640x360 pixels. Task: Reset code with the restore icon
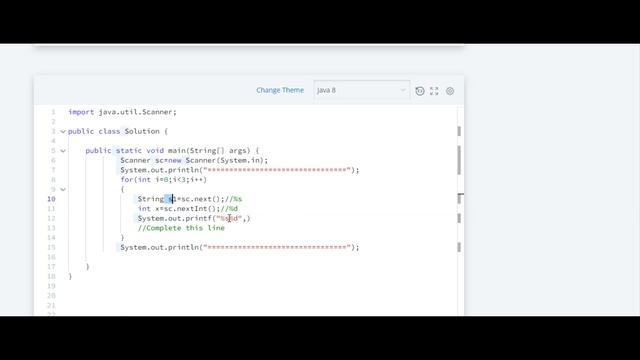(420, 91)
